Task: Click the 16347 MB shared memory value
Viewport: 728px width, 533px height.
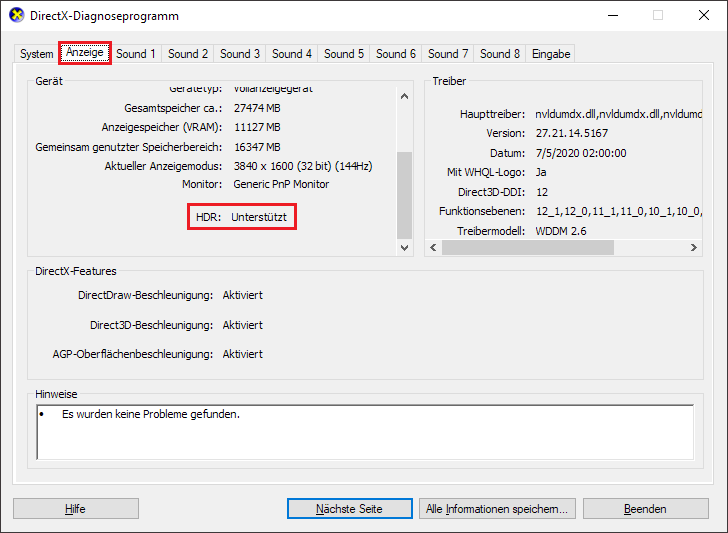Action: point(257,147)
